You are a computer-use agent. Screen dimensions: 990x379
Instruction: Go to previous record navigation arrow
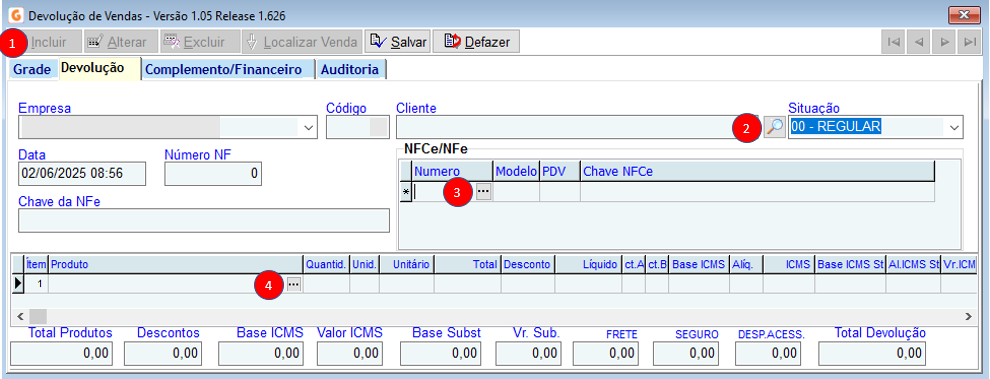point(919,42)
